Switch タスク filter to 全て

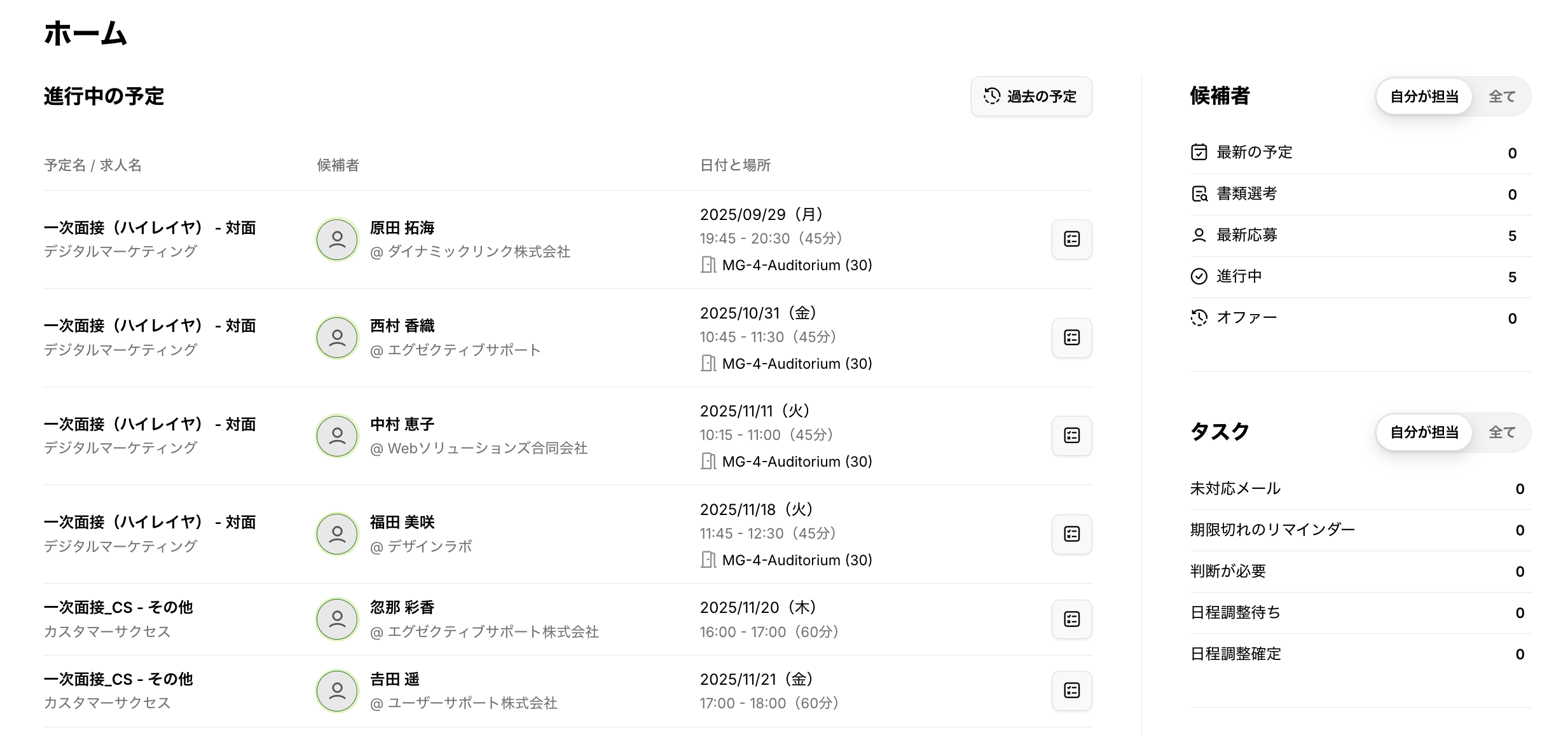1502,432
